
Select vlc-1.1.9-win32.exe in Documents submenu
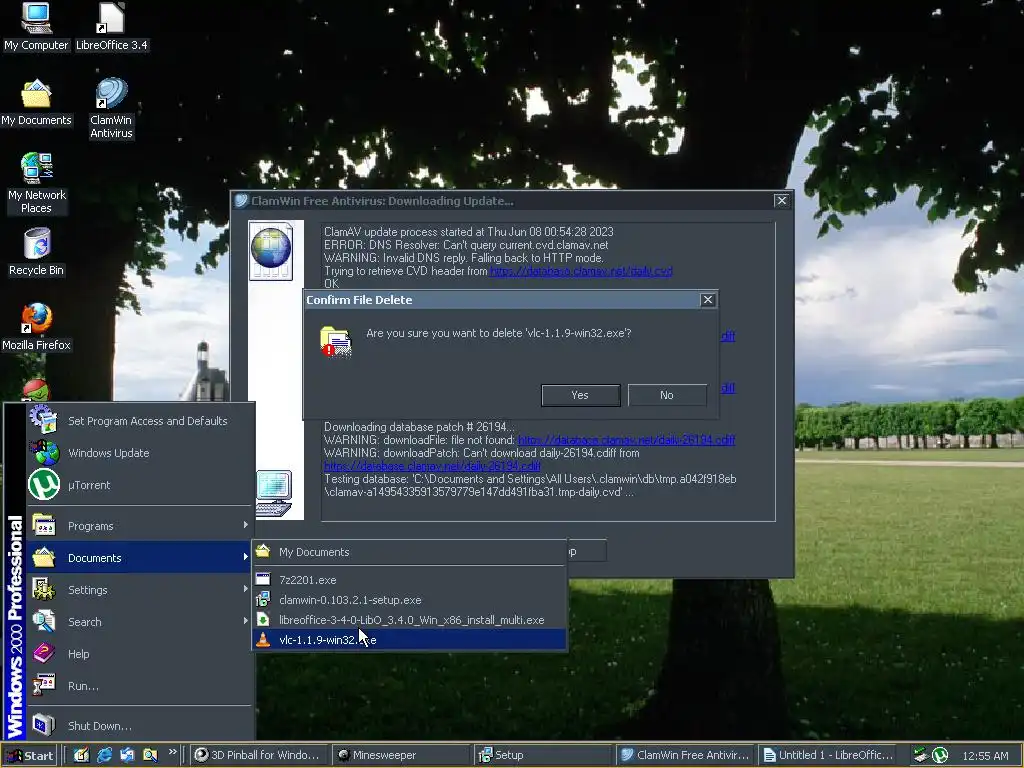pyautogui.click(x=409, y=639)
